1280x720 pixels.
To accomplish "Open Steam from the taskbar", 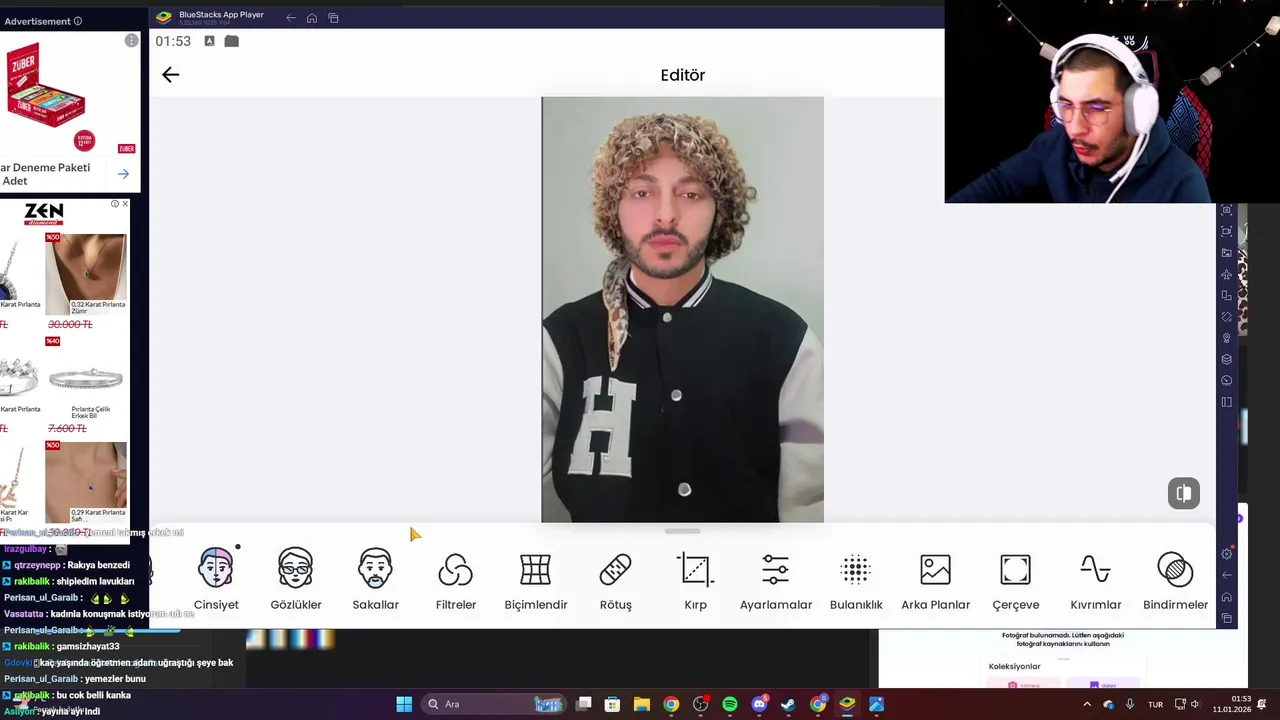I will coord(788,704).
